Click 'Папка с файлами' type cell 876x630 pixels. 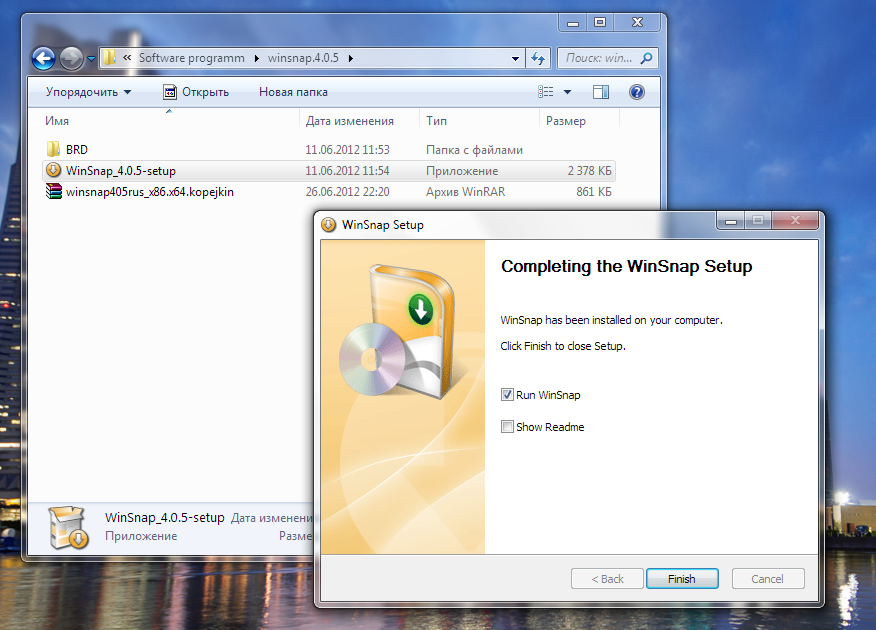coord(474,150)
